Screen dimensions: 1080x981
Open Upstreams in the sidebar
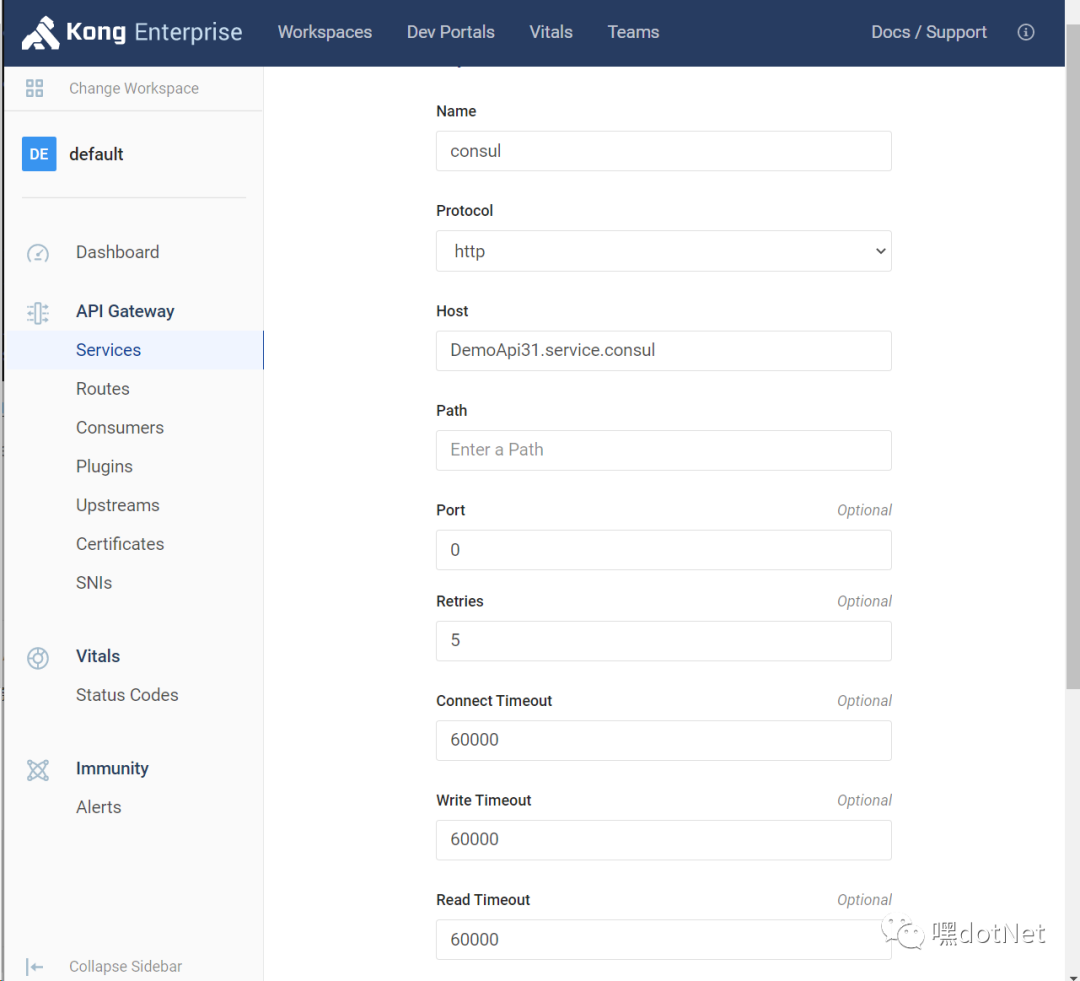tap(118, 505)
